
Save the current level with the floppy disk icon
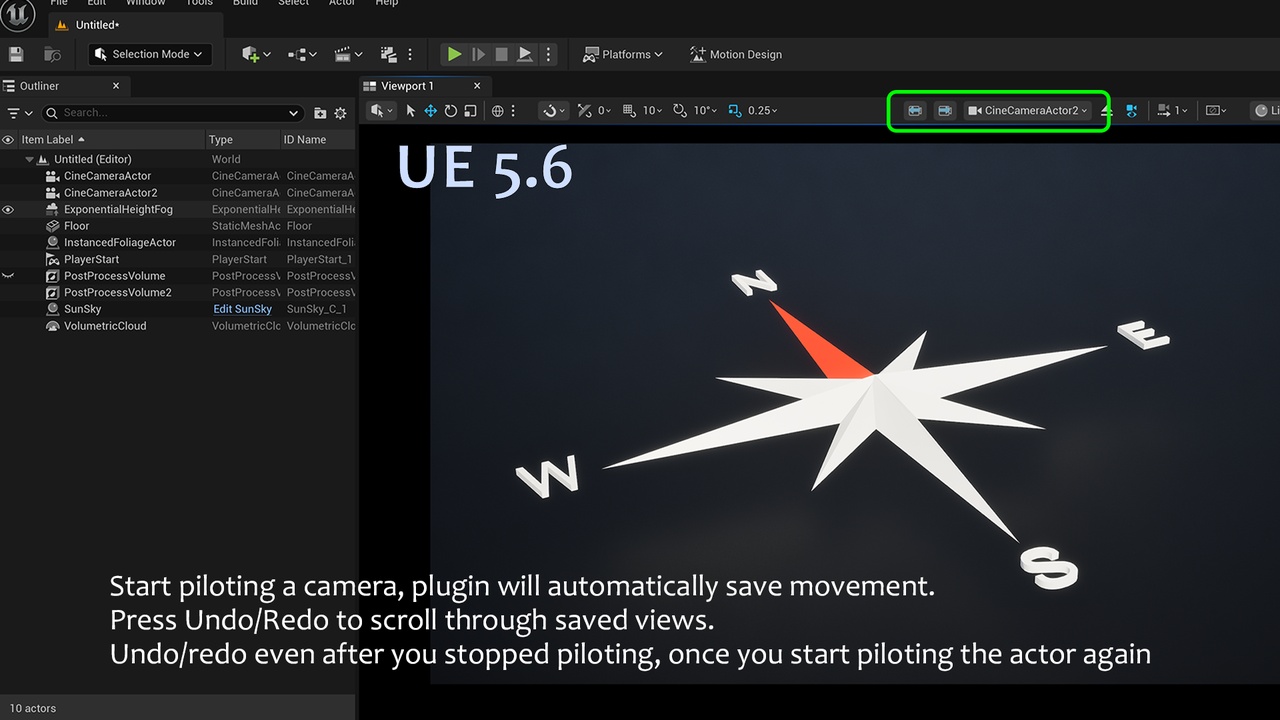[x=16, y=54]
